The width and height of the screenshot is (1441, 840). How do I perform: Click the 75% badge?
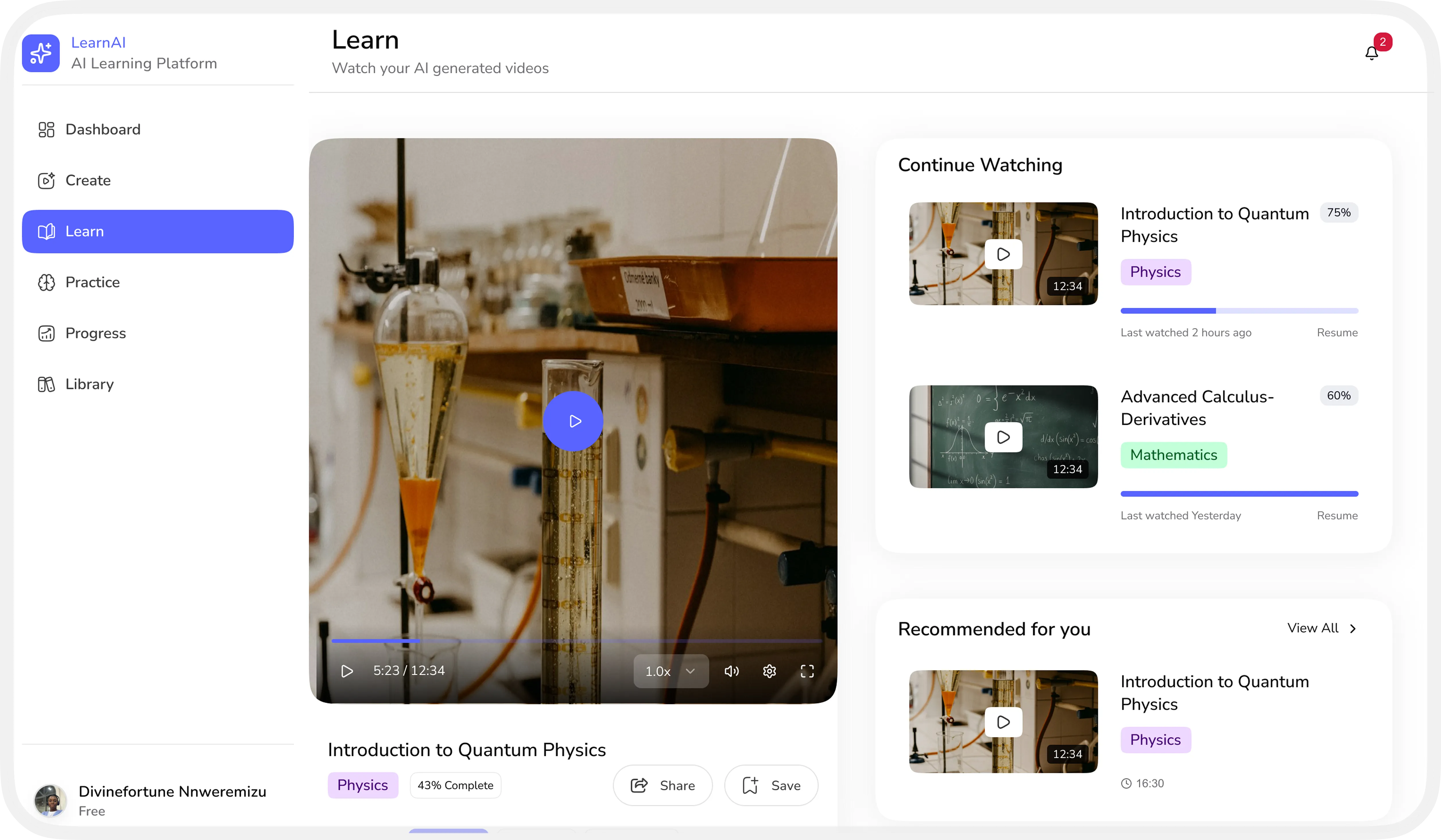(x=1339, y=213)
